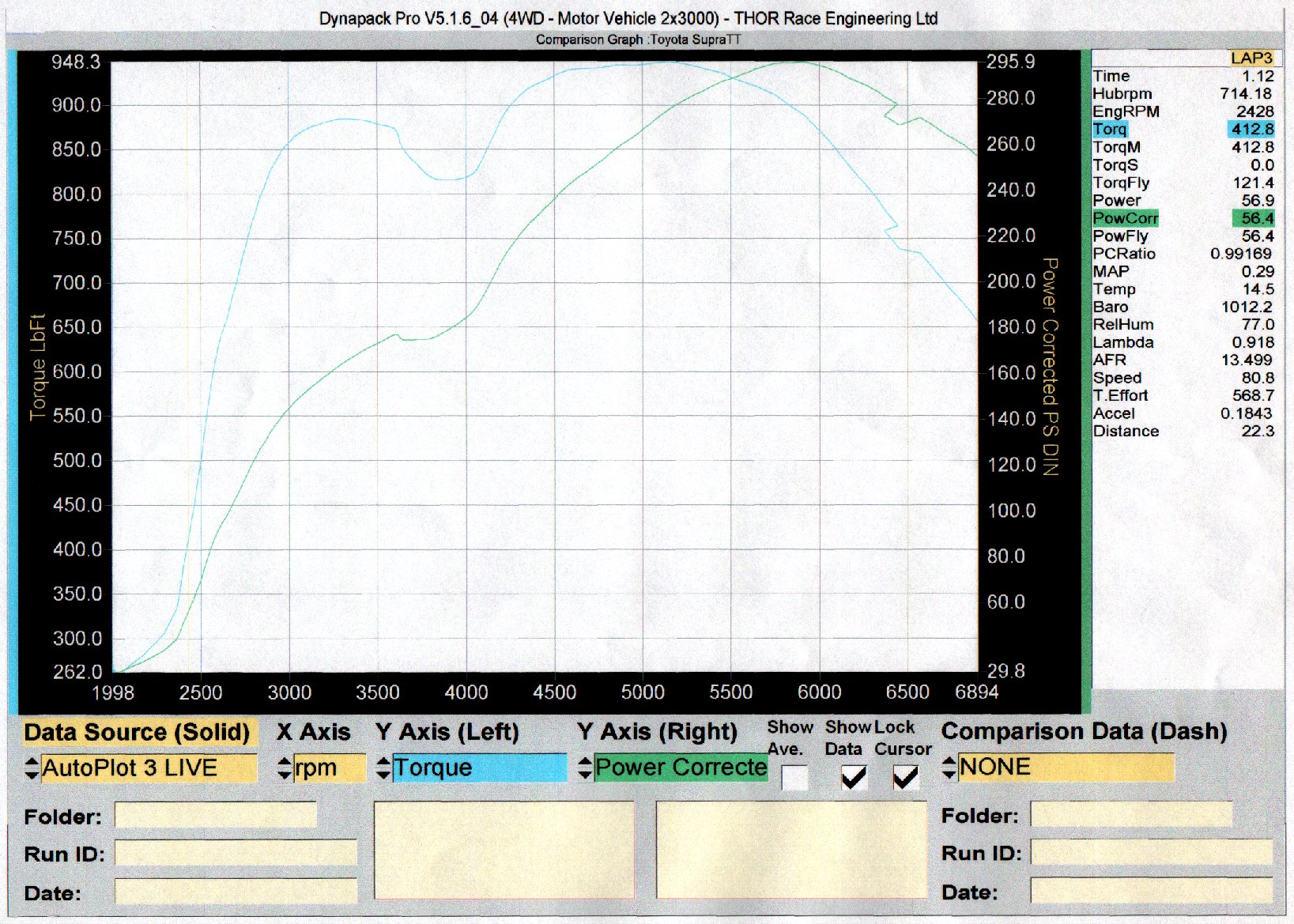Toggle the Show Ave. checkbox
1294x924 pixels.
pos(794,779)
